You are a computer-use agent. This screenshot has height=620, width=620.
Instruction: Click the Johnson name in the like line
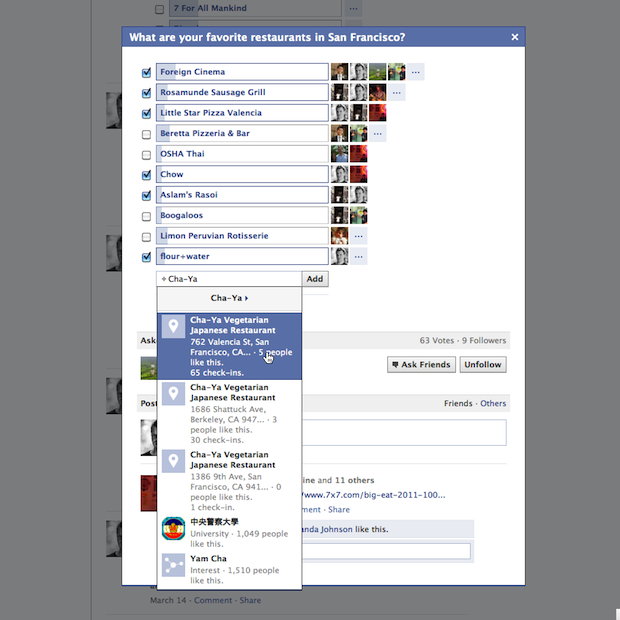coord(328,529)
